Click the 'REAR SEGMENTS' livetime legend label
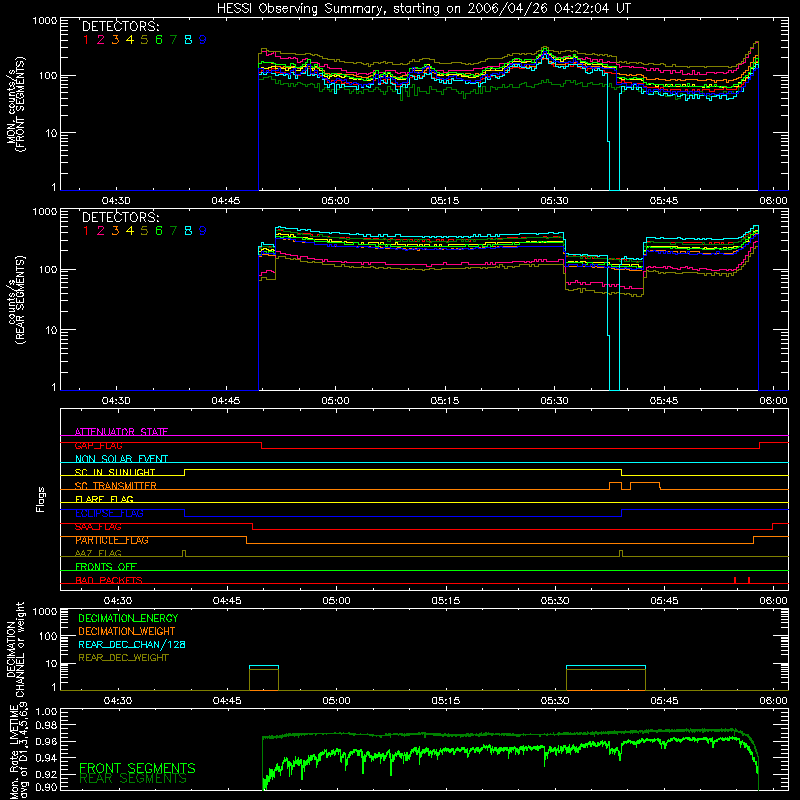 133,779
